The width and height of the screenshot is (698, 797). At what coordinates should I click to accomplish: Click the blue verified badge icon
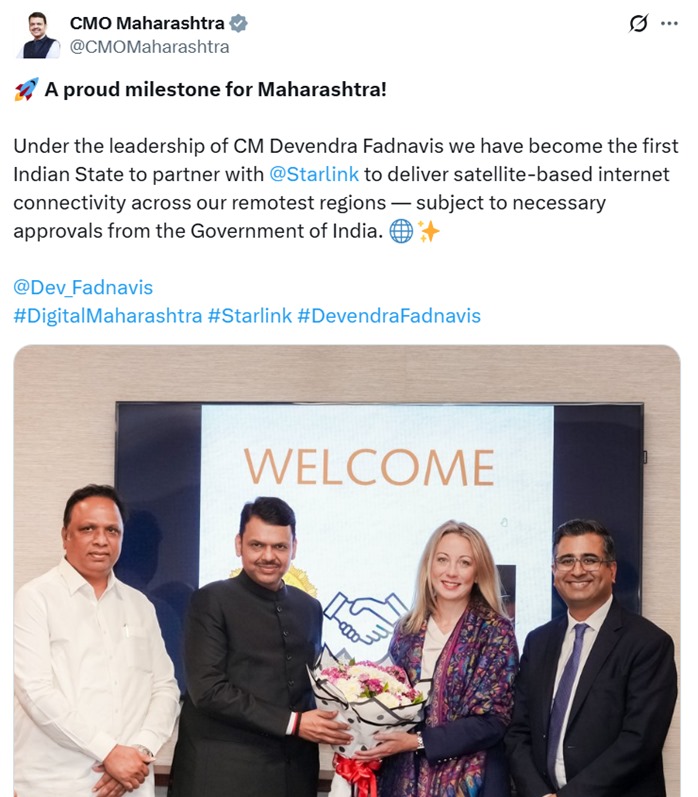[238, 23]
